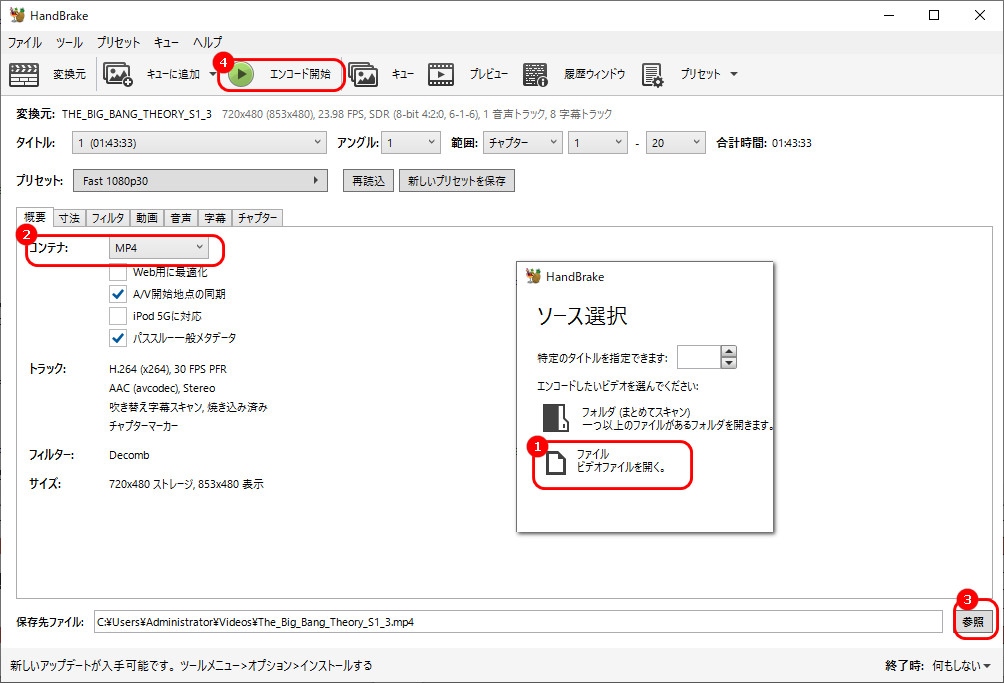This screenshot has height=683, width=1004.
Task: Click the プリセット list-gear icon
Action: (652, 74)
